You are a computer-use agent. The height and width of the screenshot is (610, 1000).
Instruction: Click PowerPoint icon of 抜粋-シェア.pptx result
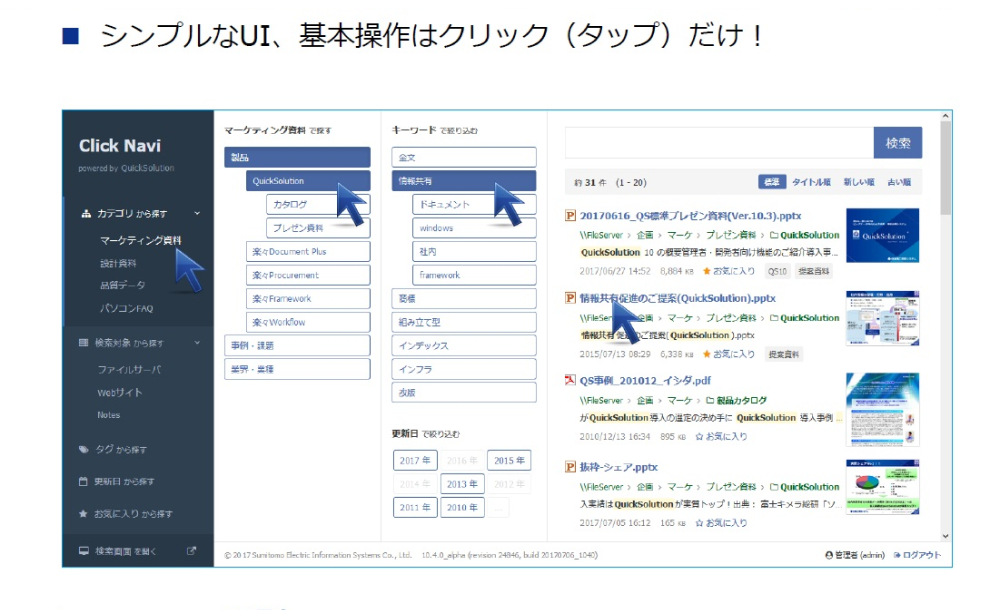coord(570,467)
